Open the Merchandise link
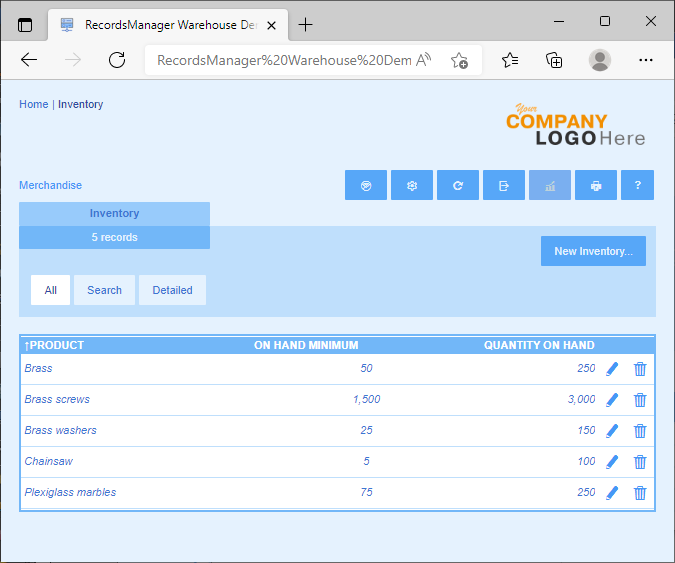 [50, 185]
